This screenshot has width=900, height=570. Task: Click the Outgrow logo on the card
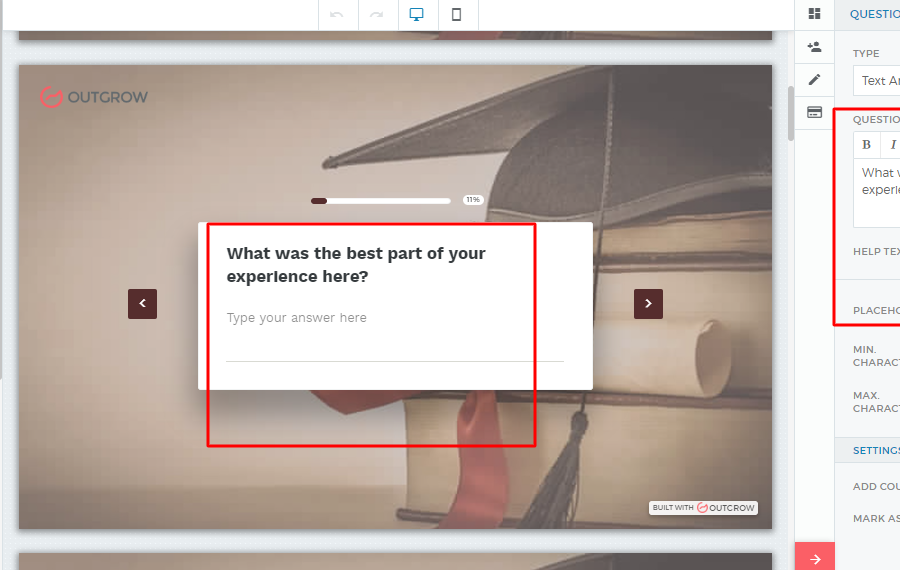(94, 97)
